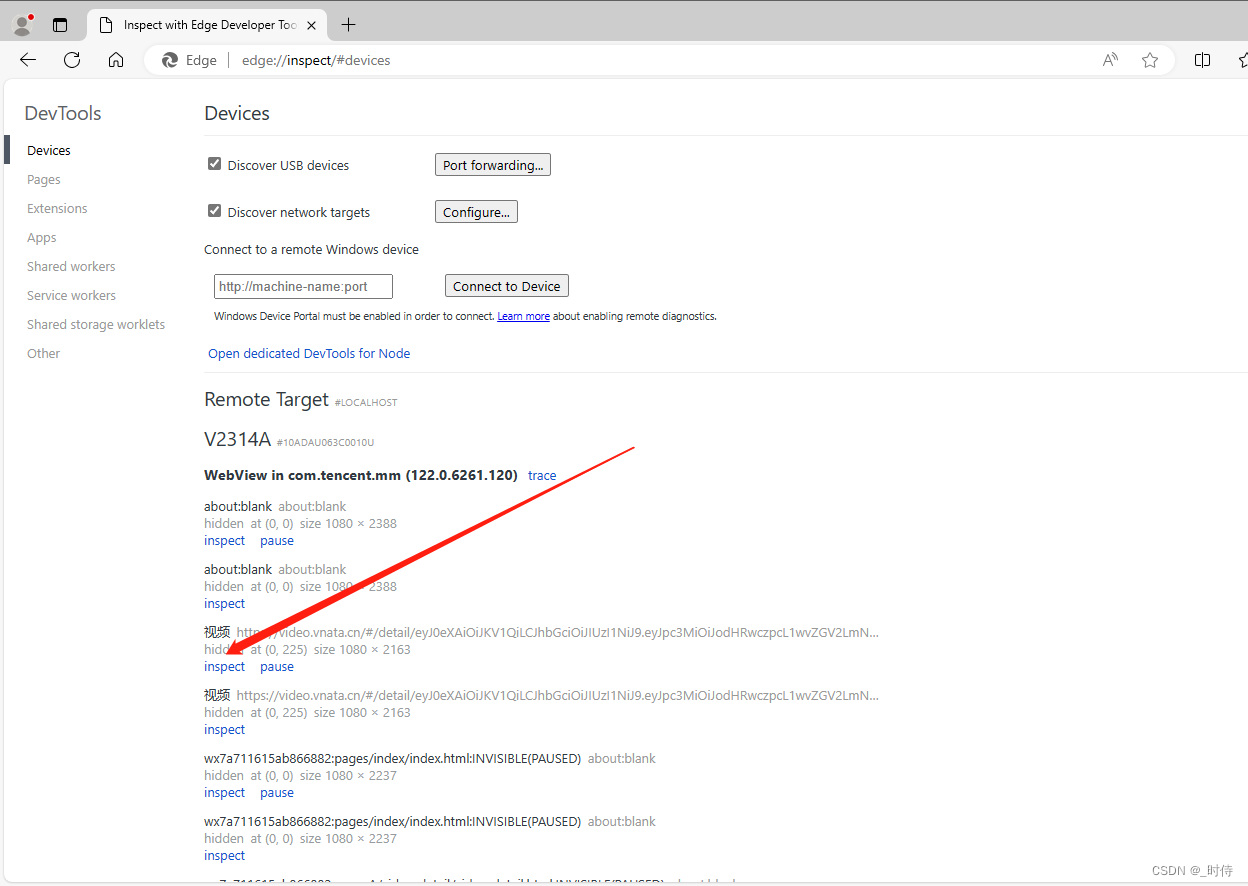Click WebView in com.tencent.mm heading
This screenshot has height=886, width=1248.
(361, 475)
